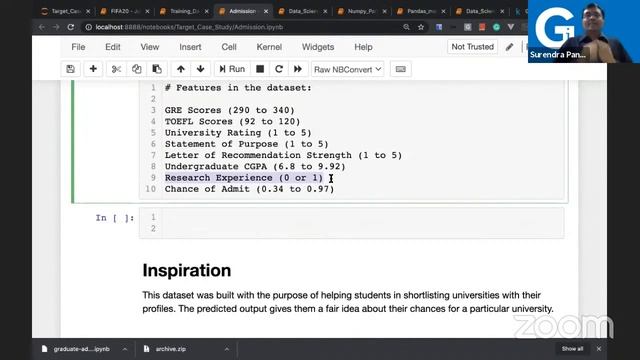Go back in browser history
Image resolution: width=640 pixels, height=360 pixels.
click(x=41, y=27)
